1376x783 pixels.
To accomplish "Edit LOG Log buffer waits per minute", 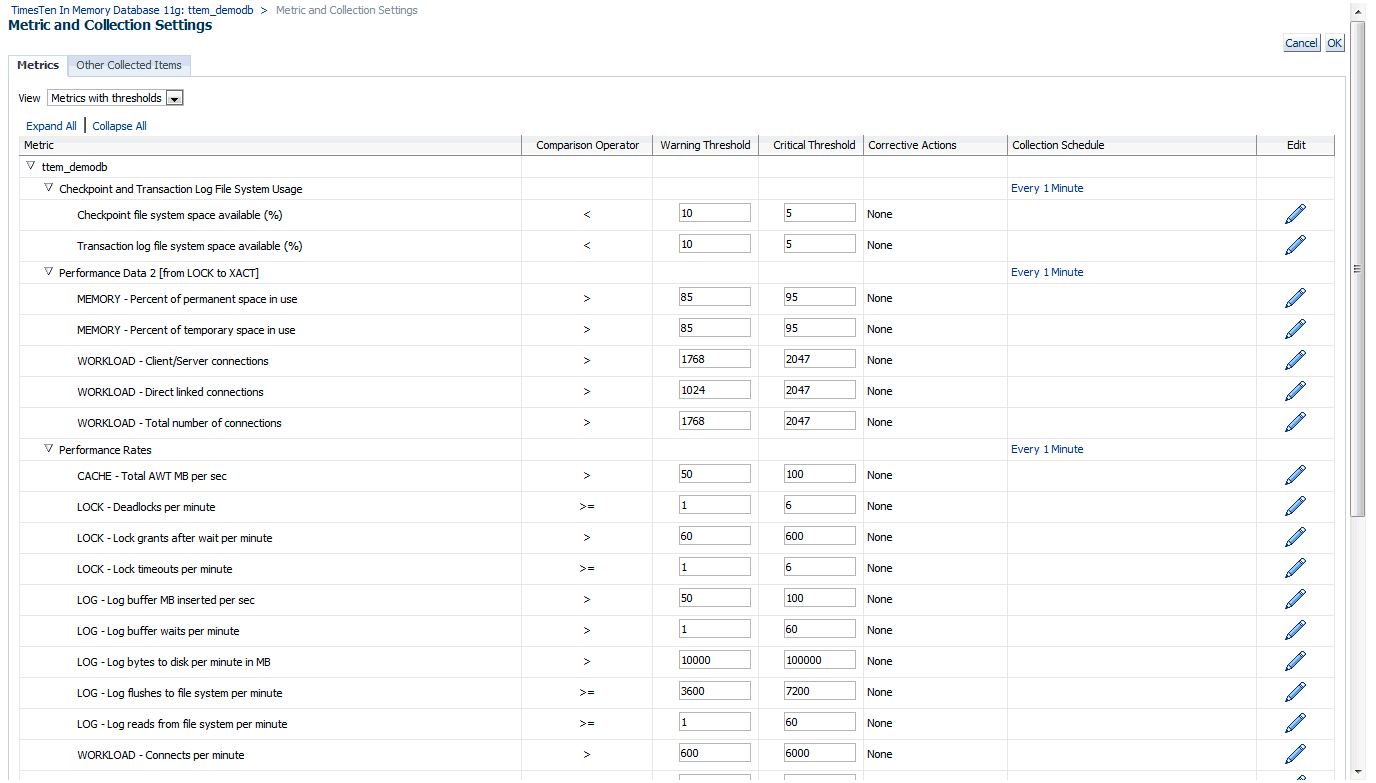I will point(1295,630).
